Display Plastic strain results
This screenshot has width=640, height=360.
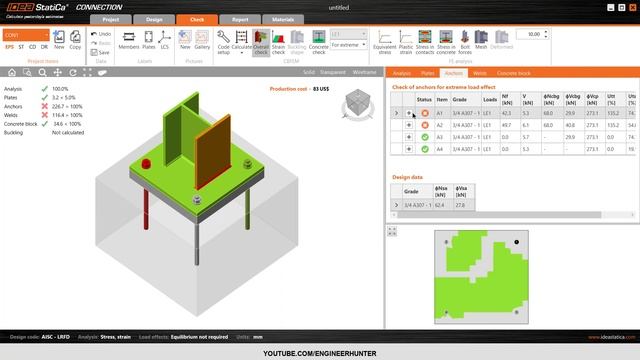406,42
